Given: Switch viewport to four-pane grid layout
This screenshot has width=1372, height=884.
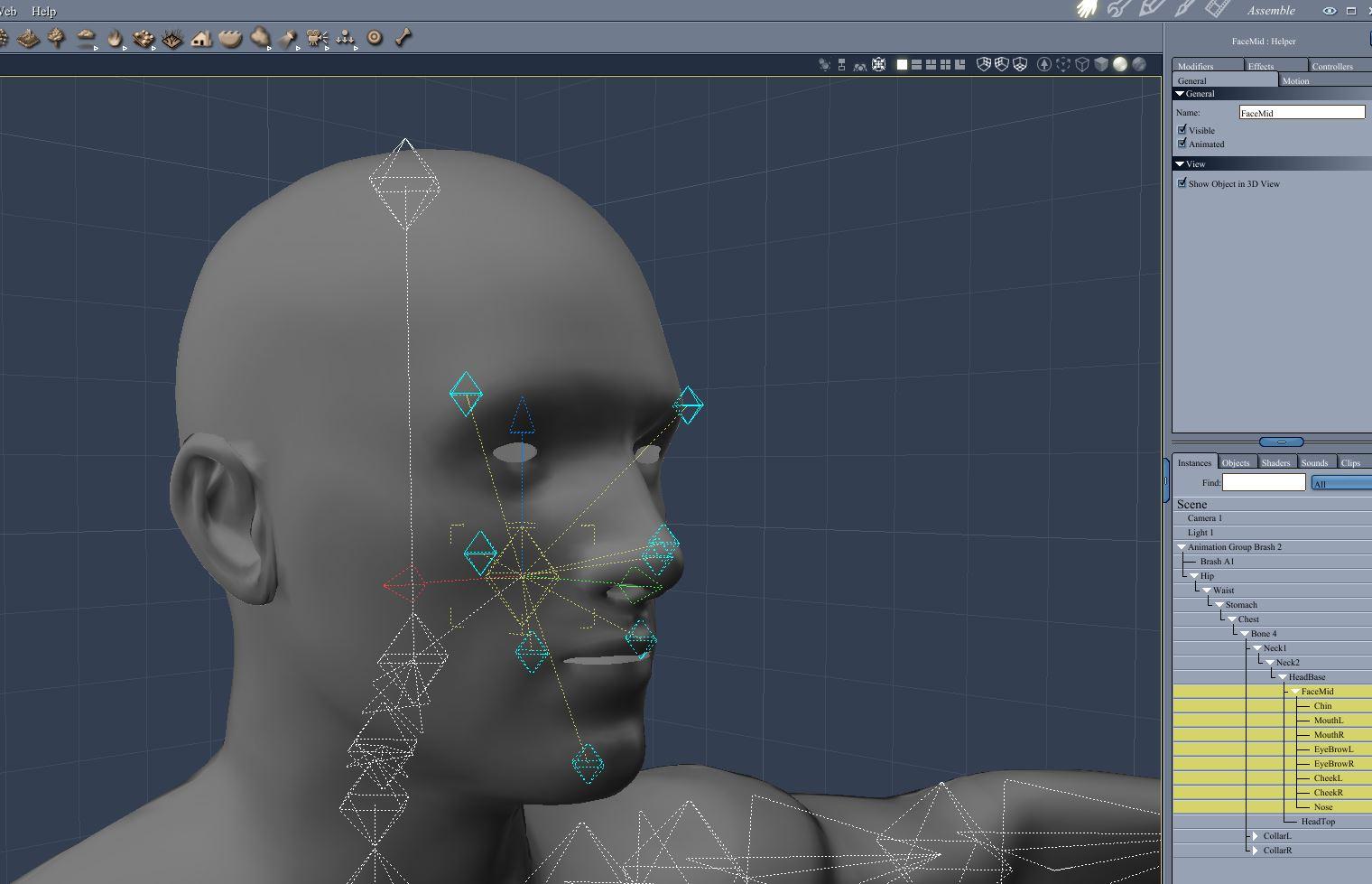Looking at the screenshot, I should pos(945,65).
